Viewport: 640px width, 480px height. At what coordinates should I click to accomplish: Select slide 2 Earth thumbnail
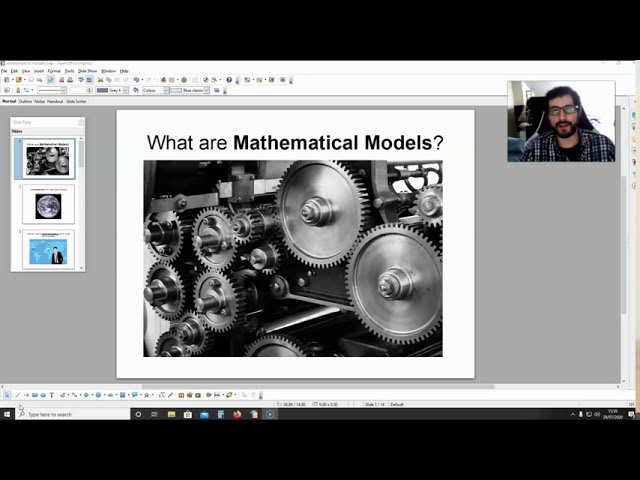(48, 204)
